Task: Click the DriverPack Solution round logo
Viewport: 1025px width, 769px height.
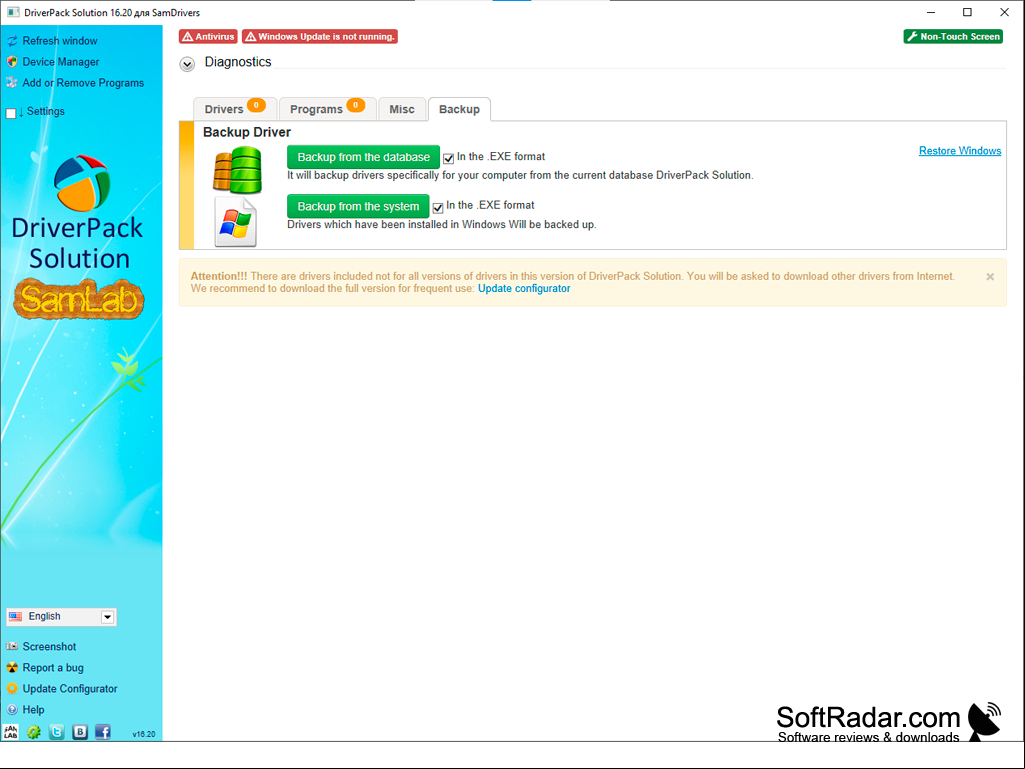Action: [x=81, y=183]
